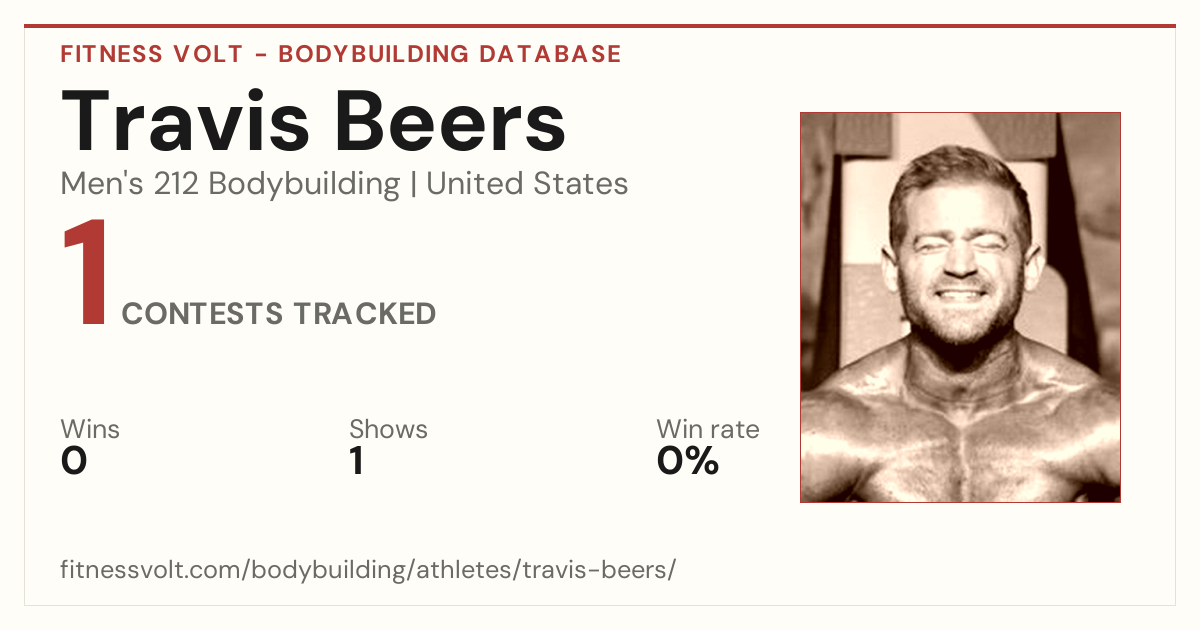Click the Shows value of 1
Image resolution: width=1200 pixels, height=630 pixels.
[356, 461]
